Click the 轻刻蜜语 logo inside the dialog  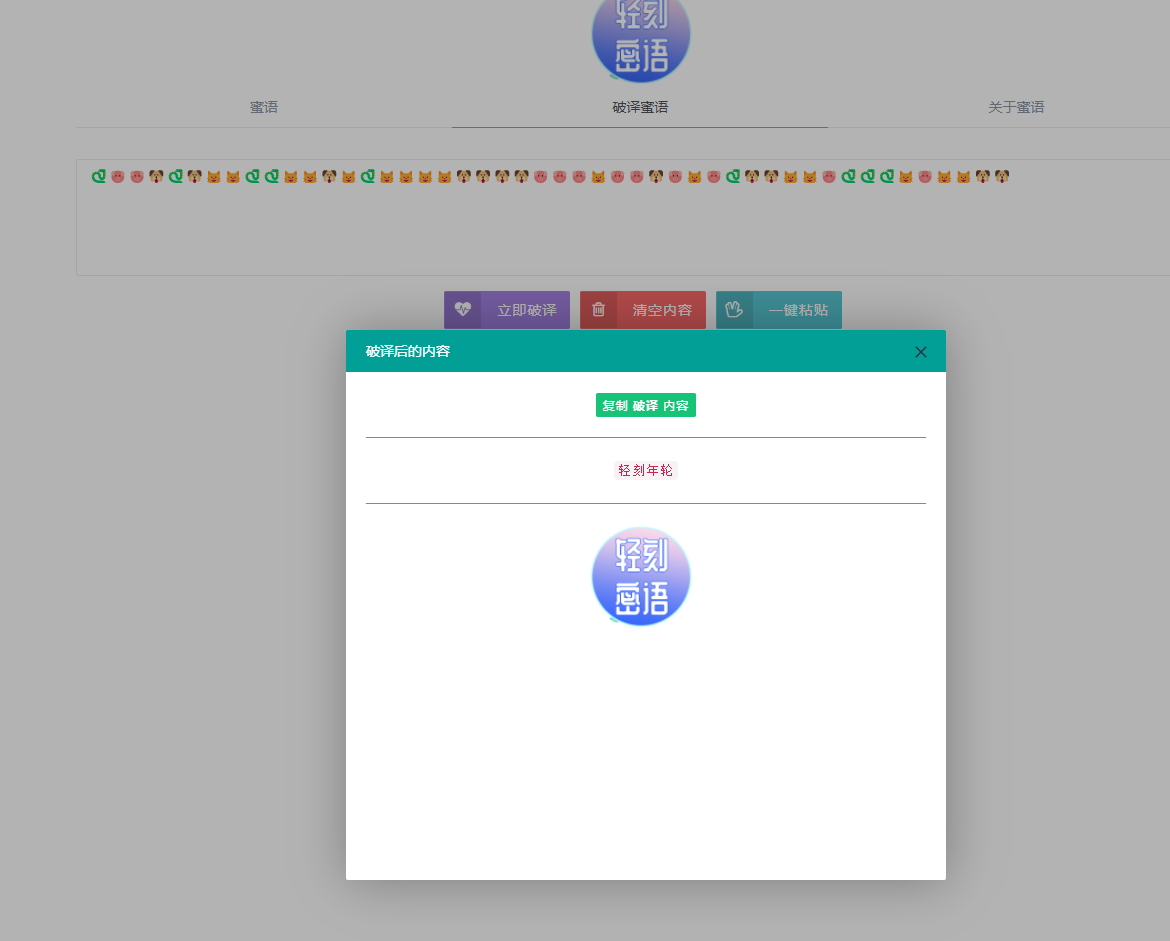(x=641, y=577)
